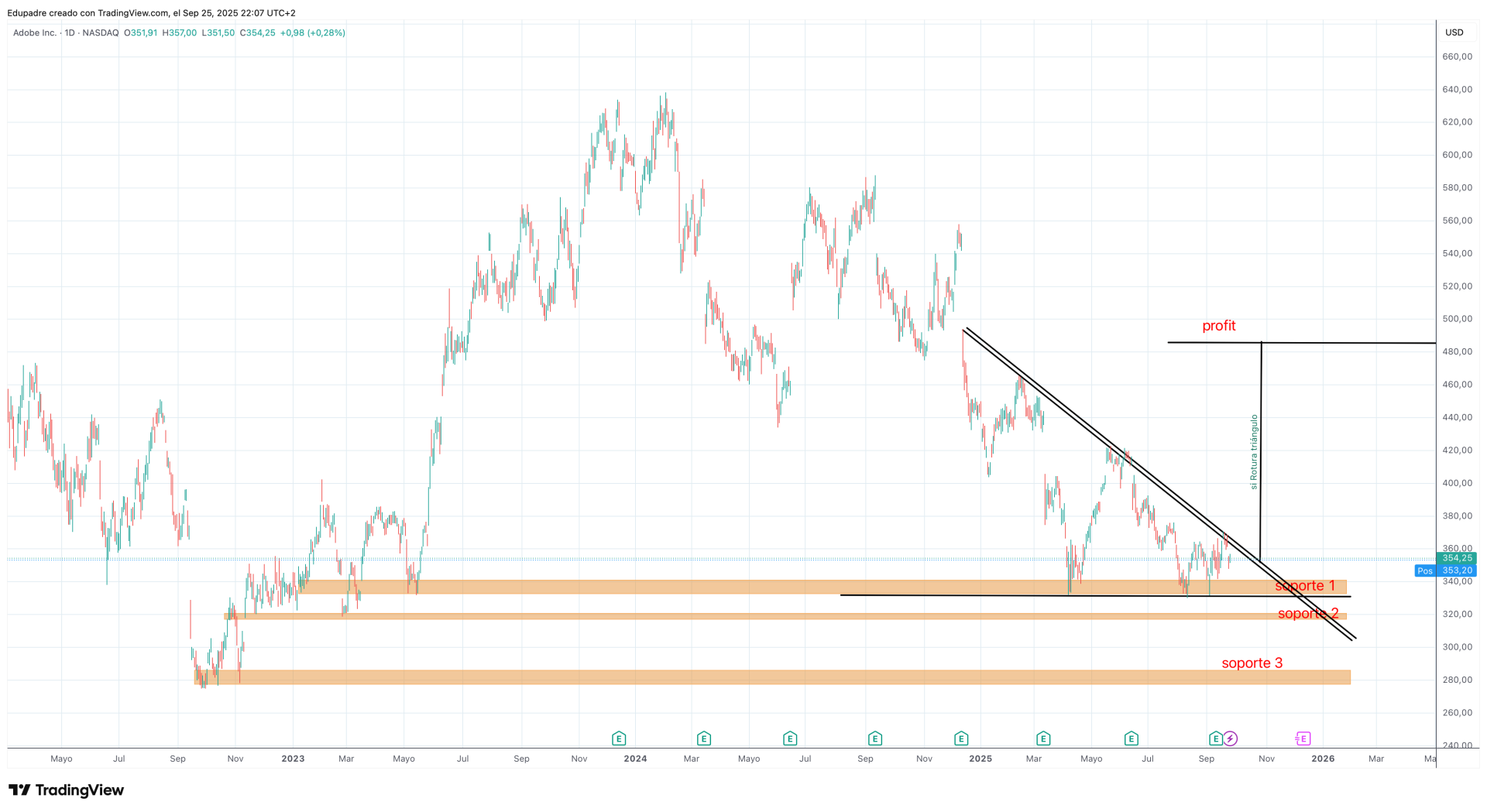Select the June 2025 earnings E icon
This screenshot has width=1487, height=812.
[1131, 738]
